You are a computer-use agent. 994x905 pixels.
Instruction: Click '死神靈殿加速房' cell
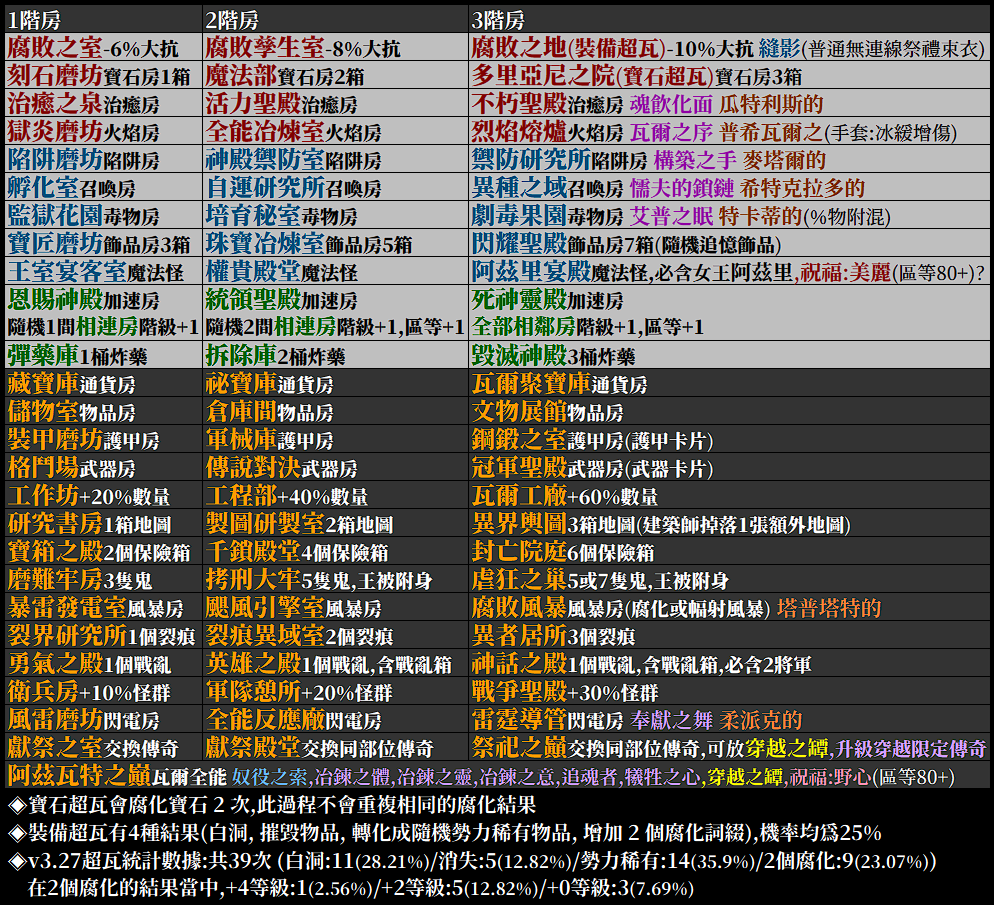tap(729, 312)
